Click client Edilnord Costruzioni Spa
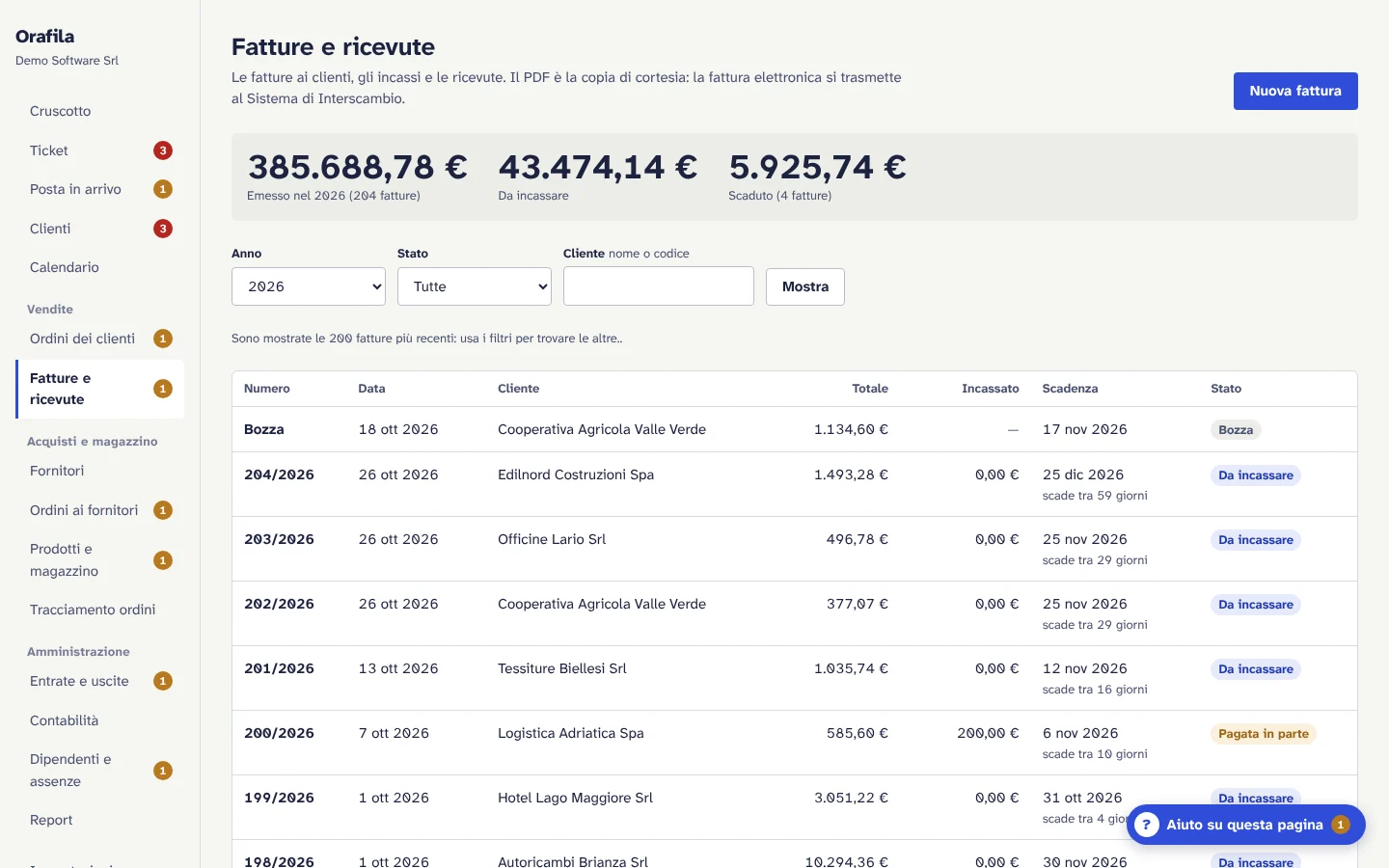The image size is (1389, 868). [x=576, y=475]
